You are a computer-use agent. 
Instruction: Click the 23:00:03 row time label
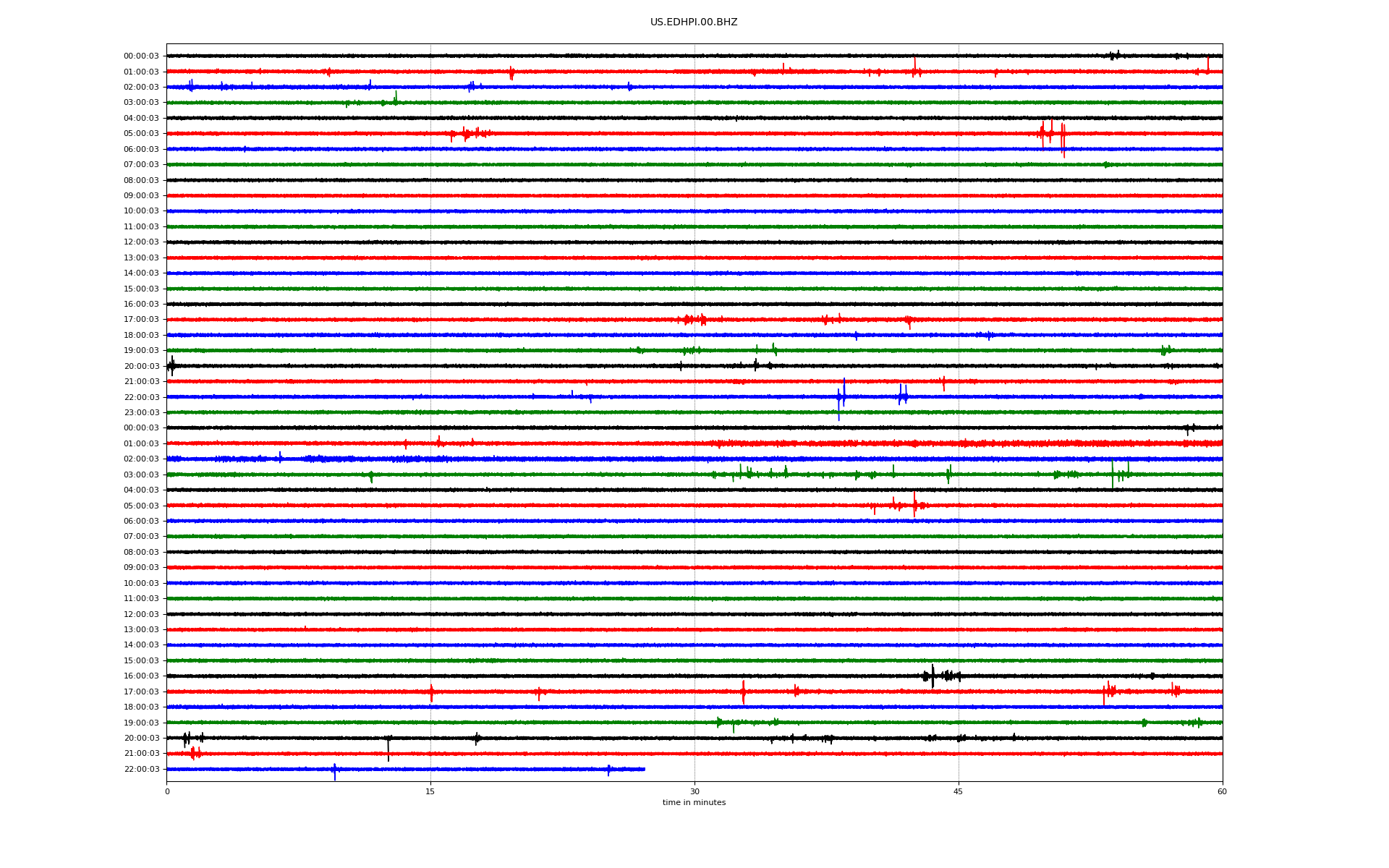(141, 413)
